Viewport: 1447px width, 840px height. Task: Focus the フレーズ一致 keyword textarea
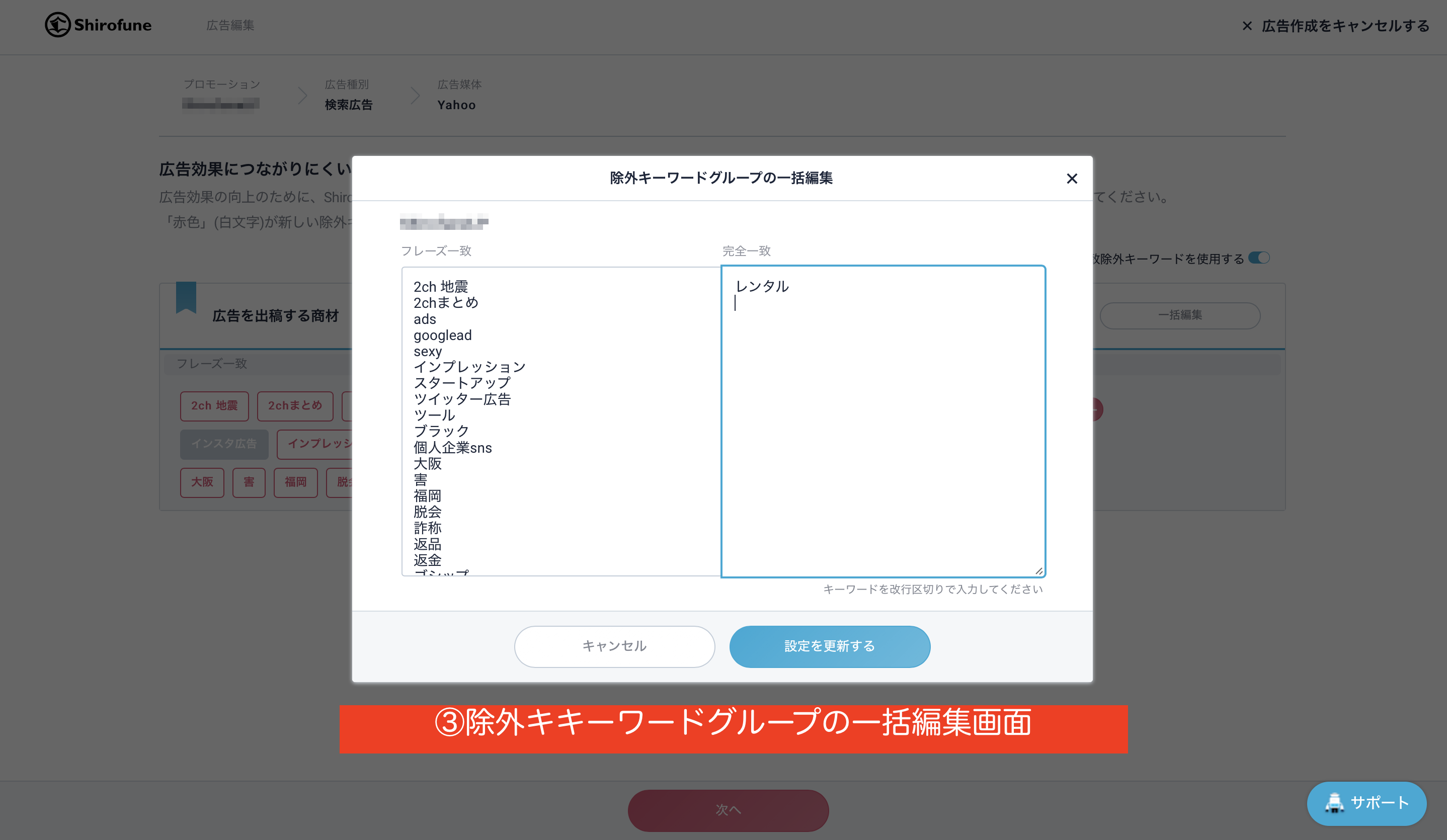pos(561,421)
